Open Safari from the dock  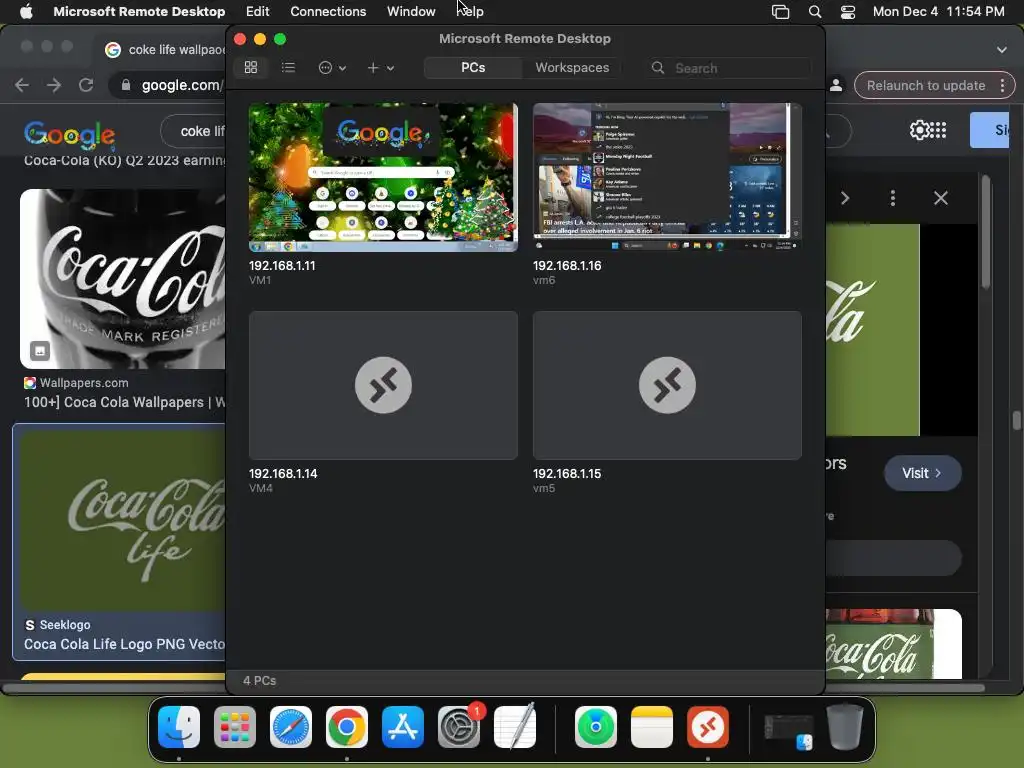[291, 727]
